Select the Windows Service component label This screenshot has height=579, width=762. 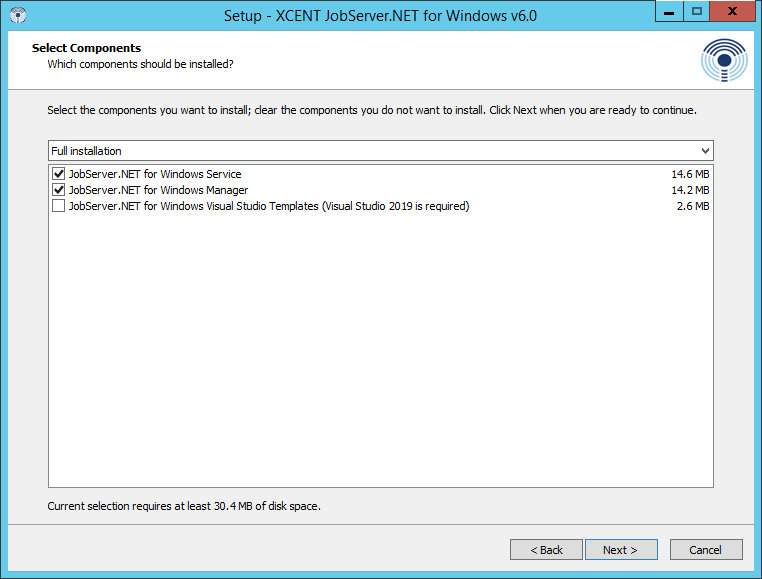pyautogui.click(x=155, y=174)
